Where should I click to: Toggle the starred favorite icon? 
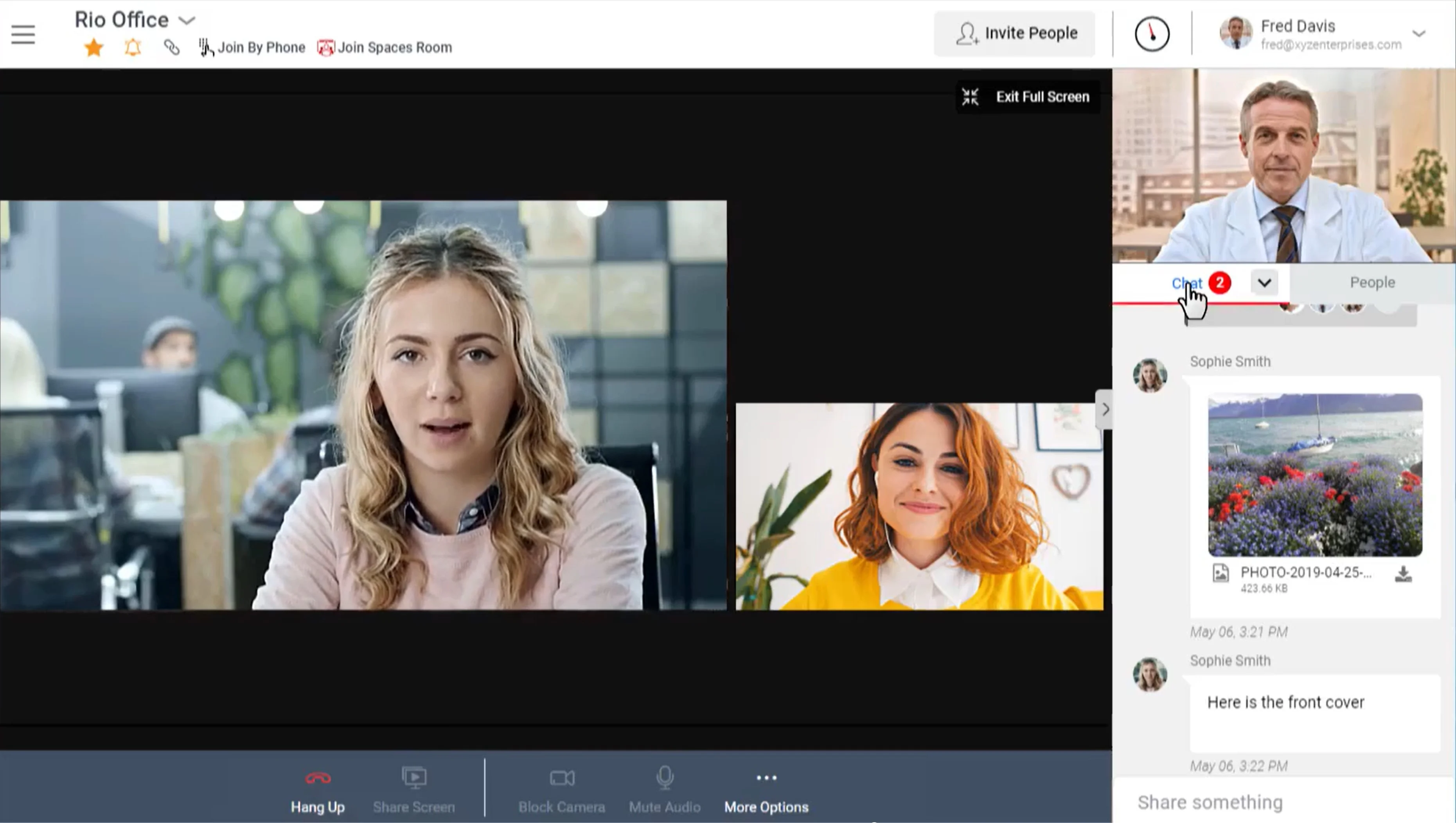pyautogui.click(x=93, y=47)
